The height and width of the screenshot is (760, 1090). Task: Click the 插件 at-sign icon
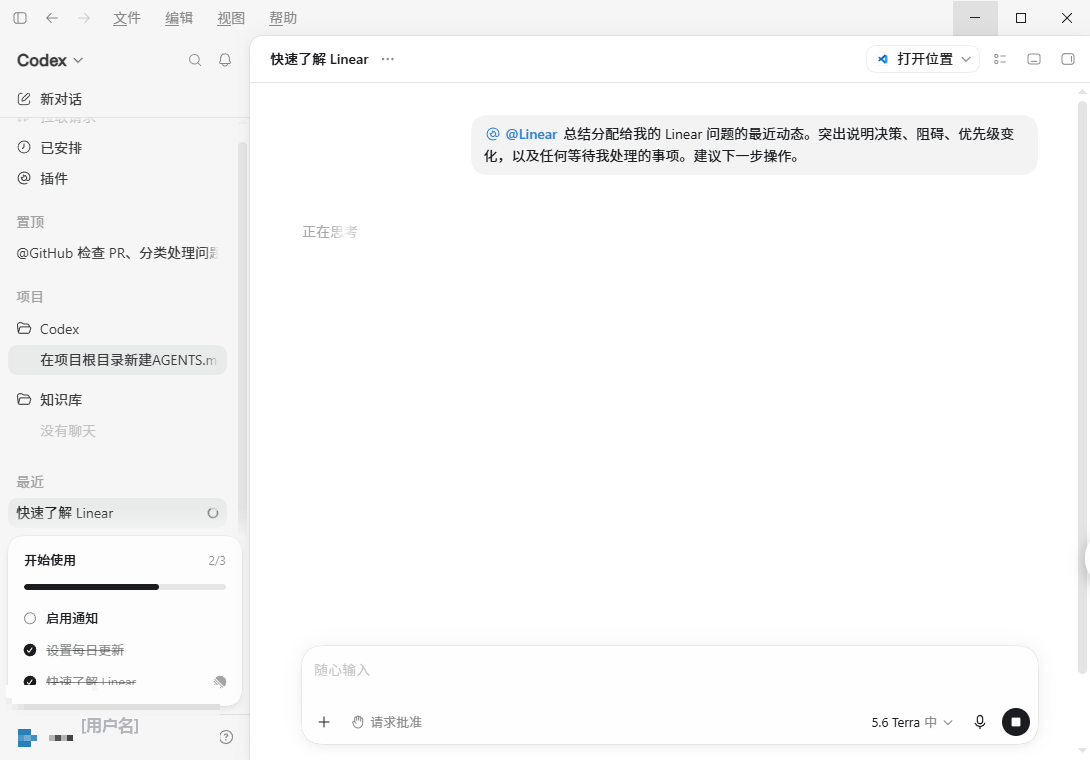[24, 178]
